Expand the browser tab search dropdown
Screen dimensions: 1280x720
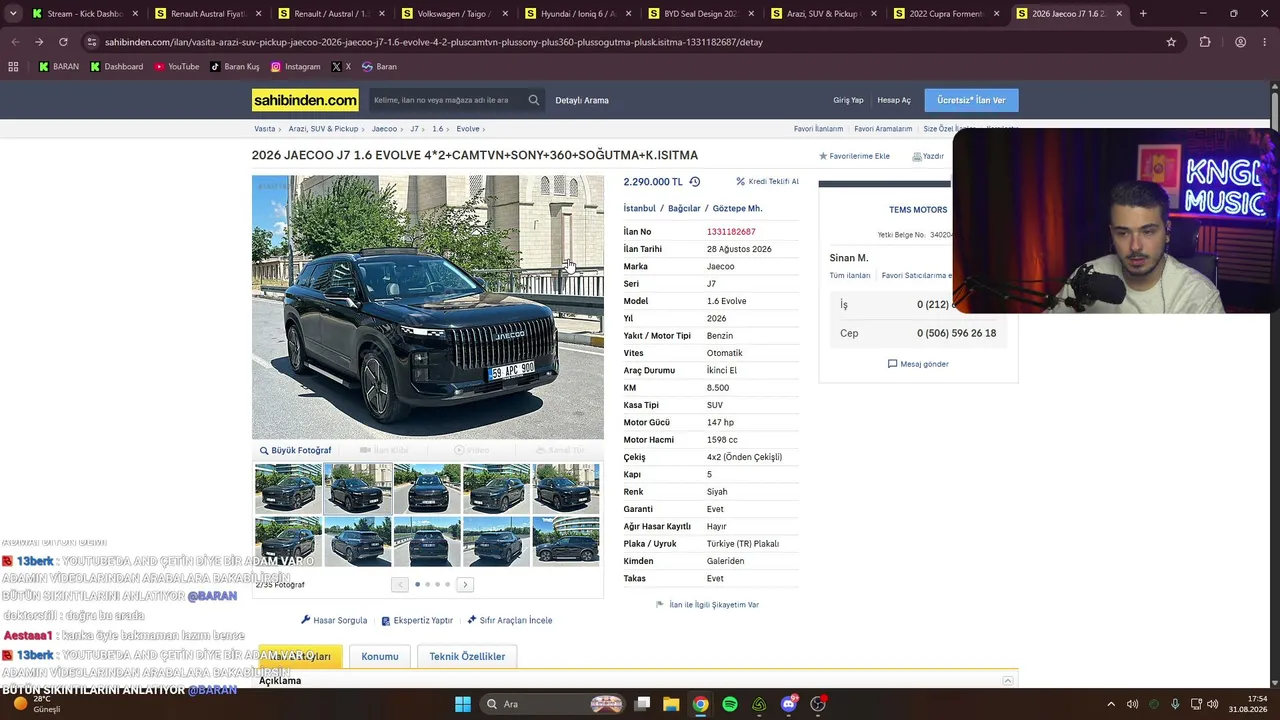(13, 14)
